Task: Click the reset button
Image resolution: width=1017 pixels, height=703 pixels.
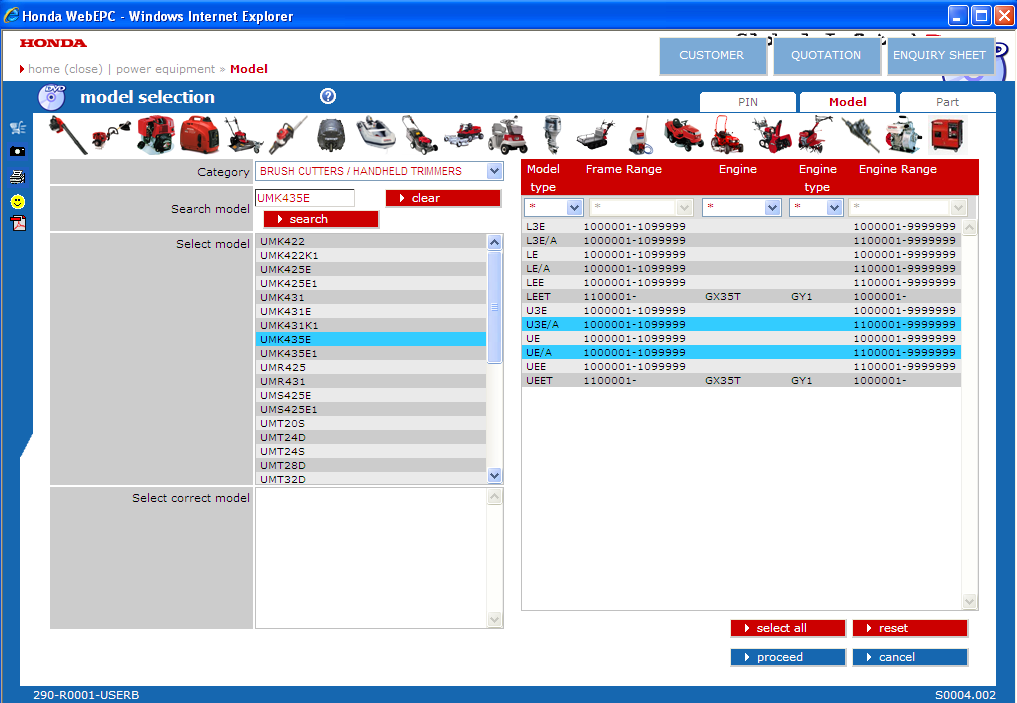Action: pos(910,628)
